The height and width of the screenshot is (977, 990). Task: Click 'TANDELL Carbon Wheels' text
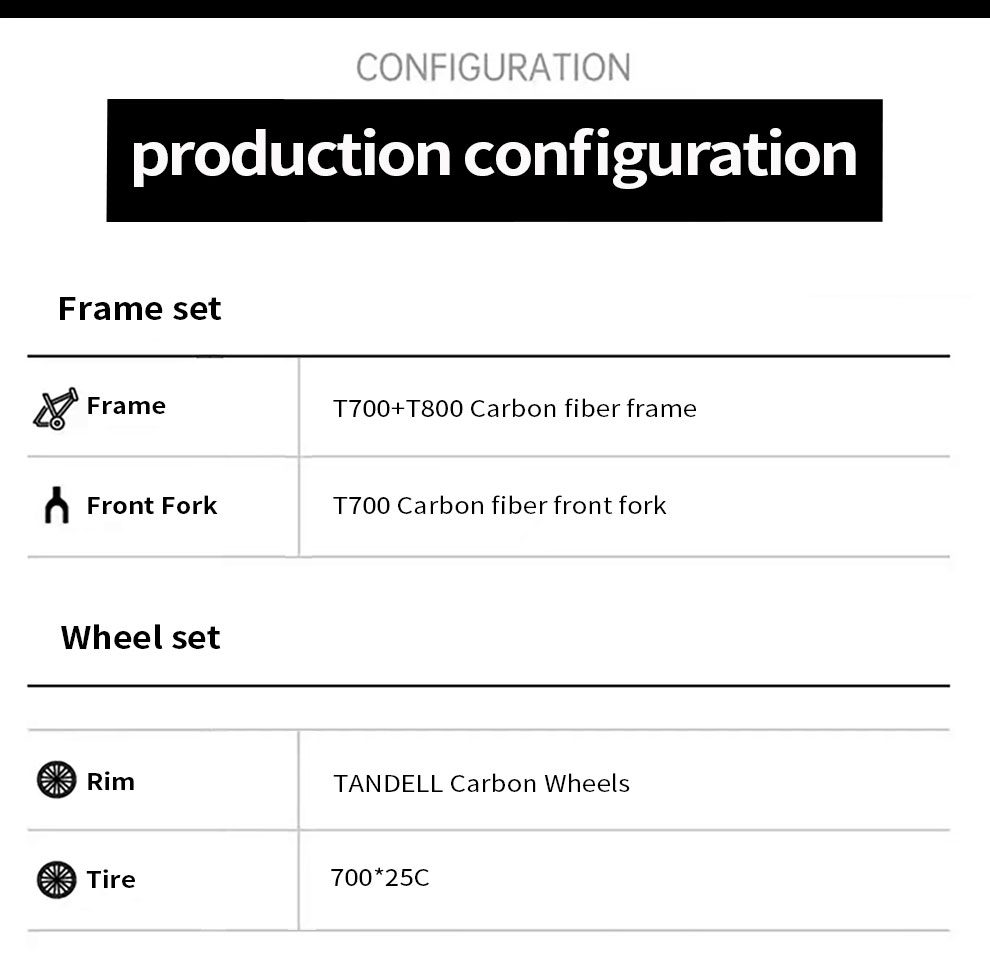tap(481, 784)
